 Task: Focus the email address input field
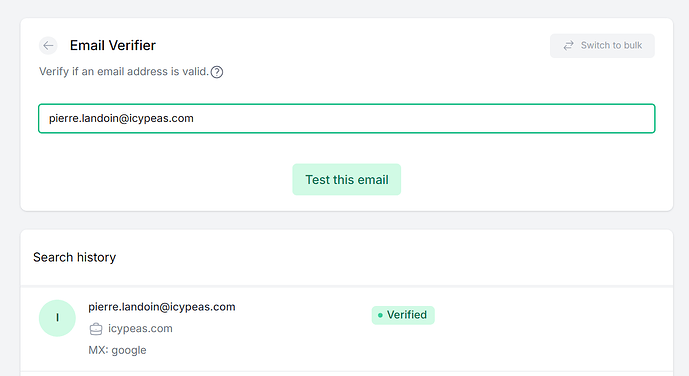[347, 119]
